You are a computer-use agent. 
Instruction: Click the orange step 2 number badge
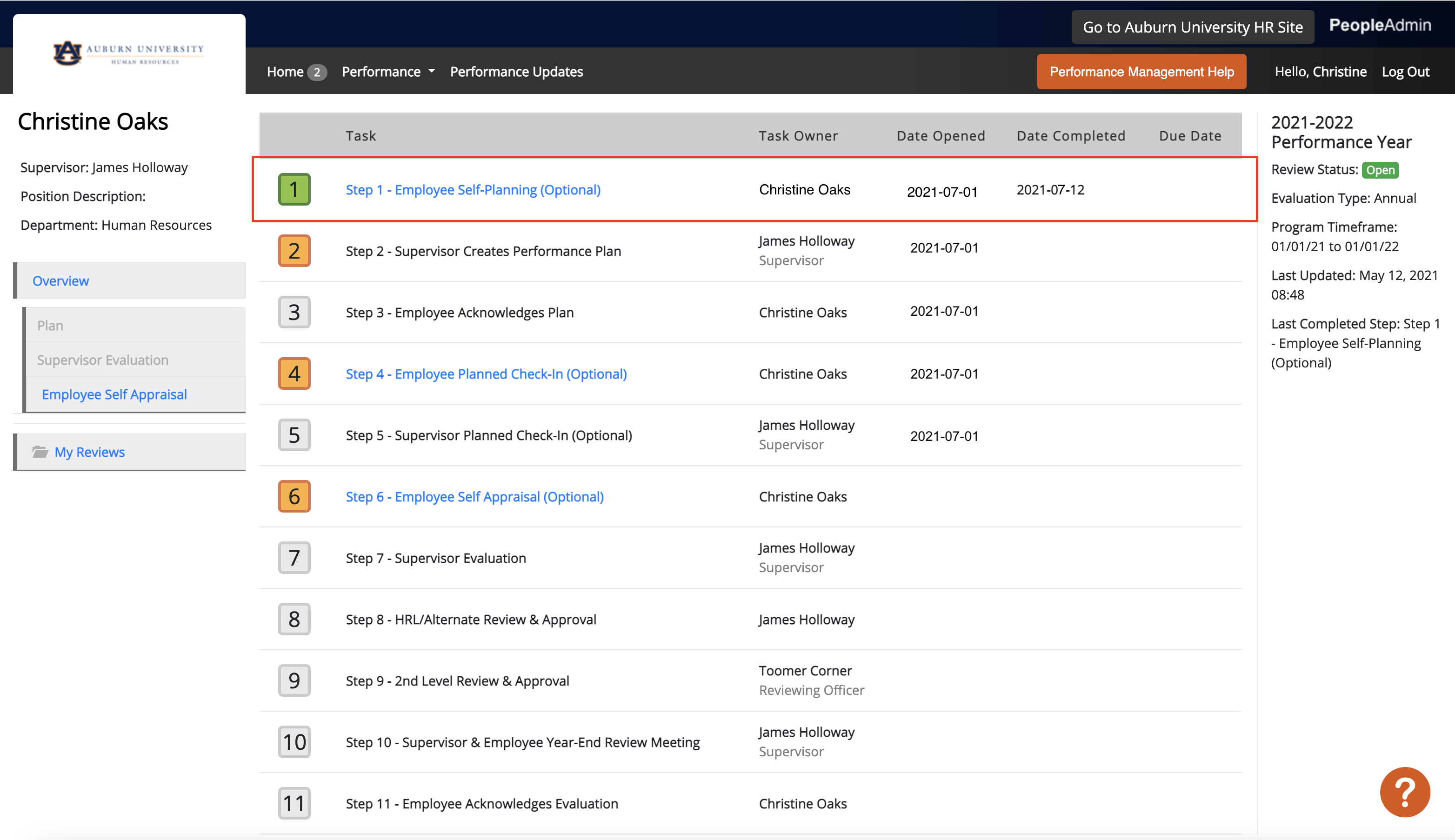click(x=294, y=250)
